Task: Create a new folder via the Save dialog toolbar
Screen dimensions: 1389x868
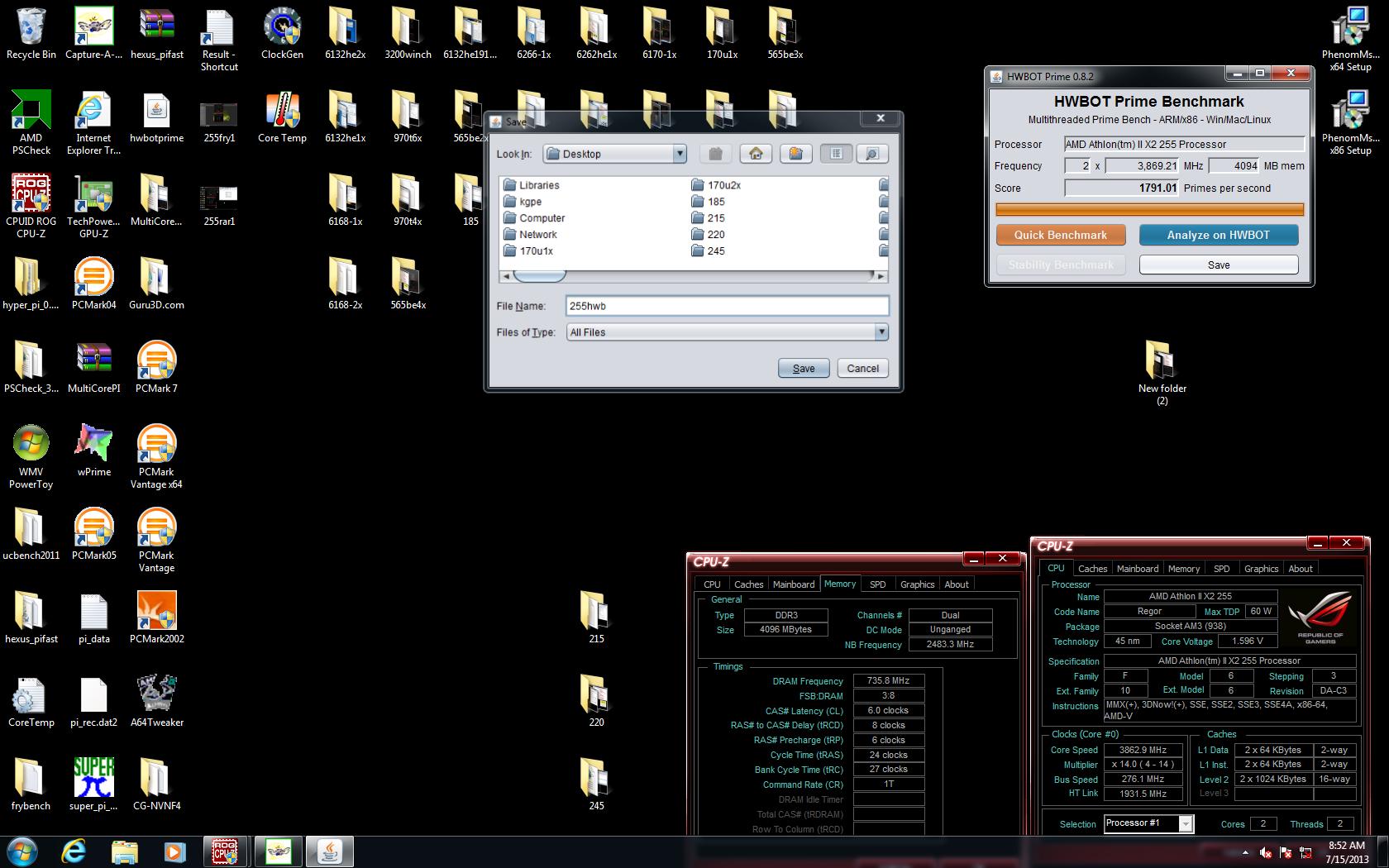Action: pyautogui.click(x=795, y=154)
